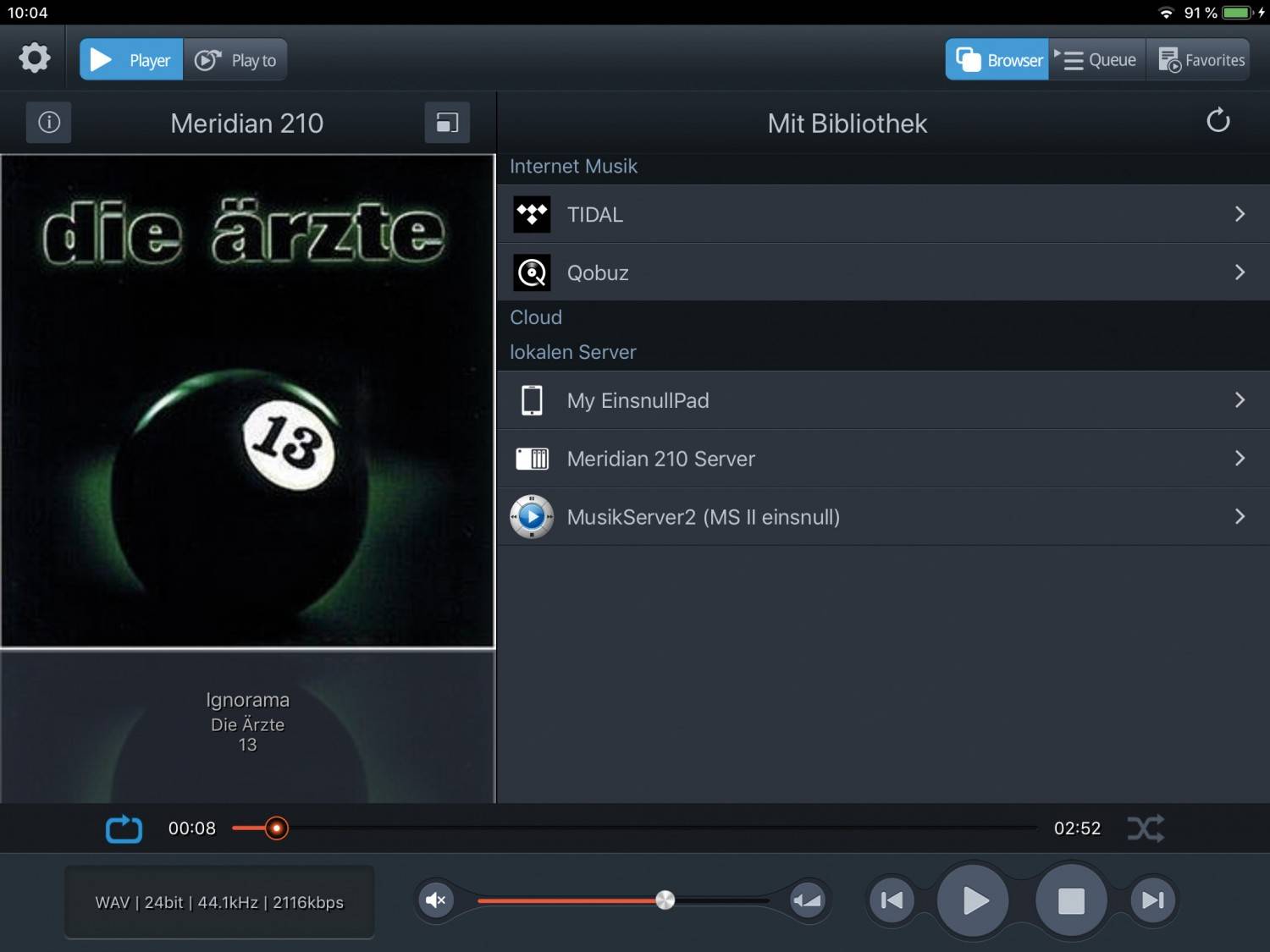Select the Browser tab
Image resolution: width=1270 pixels, height=952 pixels.
pyautogui.click(x=997, y=60)
